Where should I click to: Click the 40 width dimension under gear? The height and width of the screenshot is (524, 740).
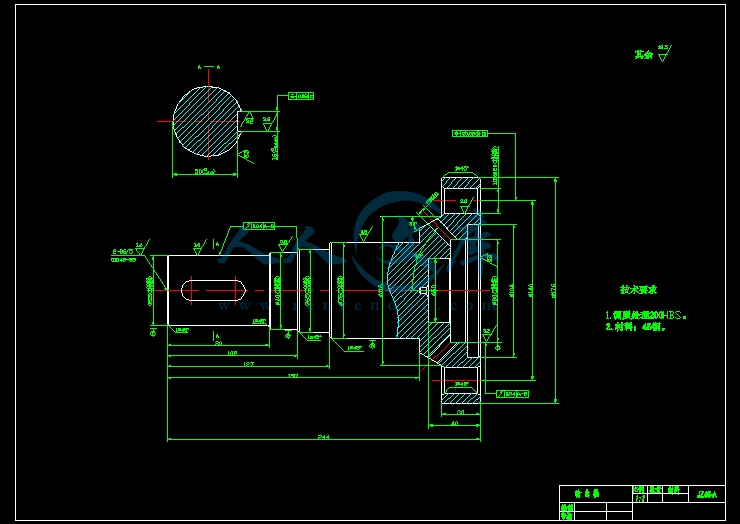(454, 424)
